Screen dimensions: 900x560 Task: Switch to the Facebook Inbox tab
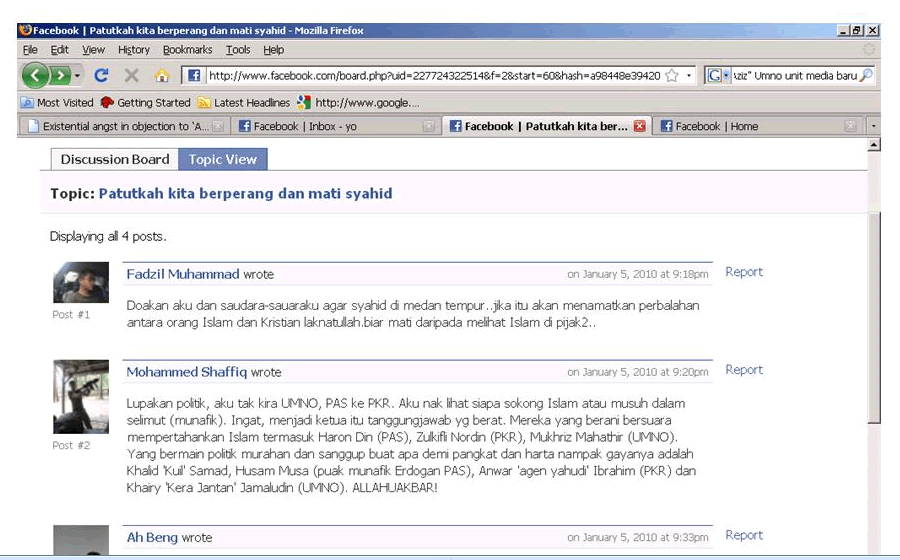click(x=336, y=126)
